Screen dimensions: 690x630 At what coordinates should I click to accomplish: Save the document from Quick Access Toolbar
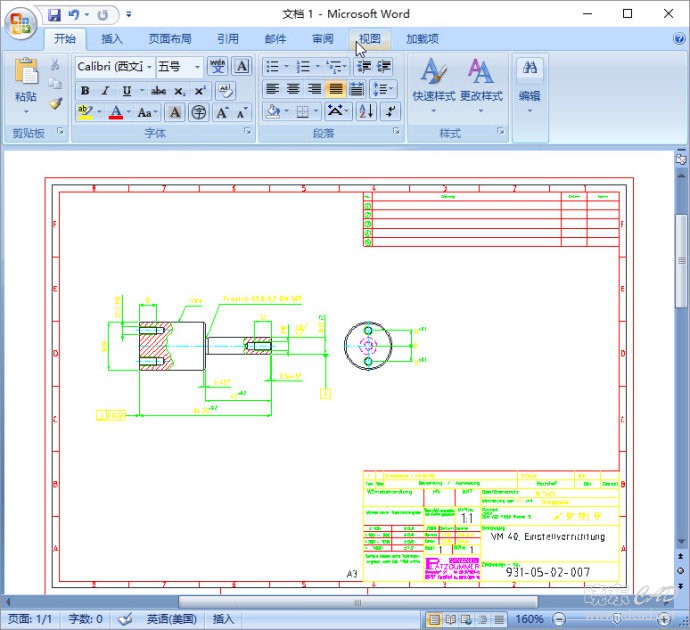pos(54,15)
